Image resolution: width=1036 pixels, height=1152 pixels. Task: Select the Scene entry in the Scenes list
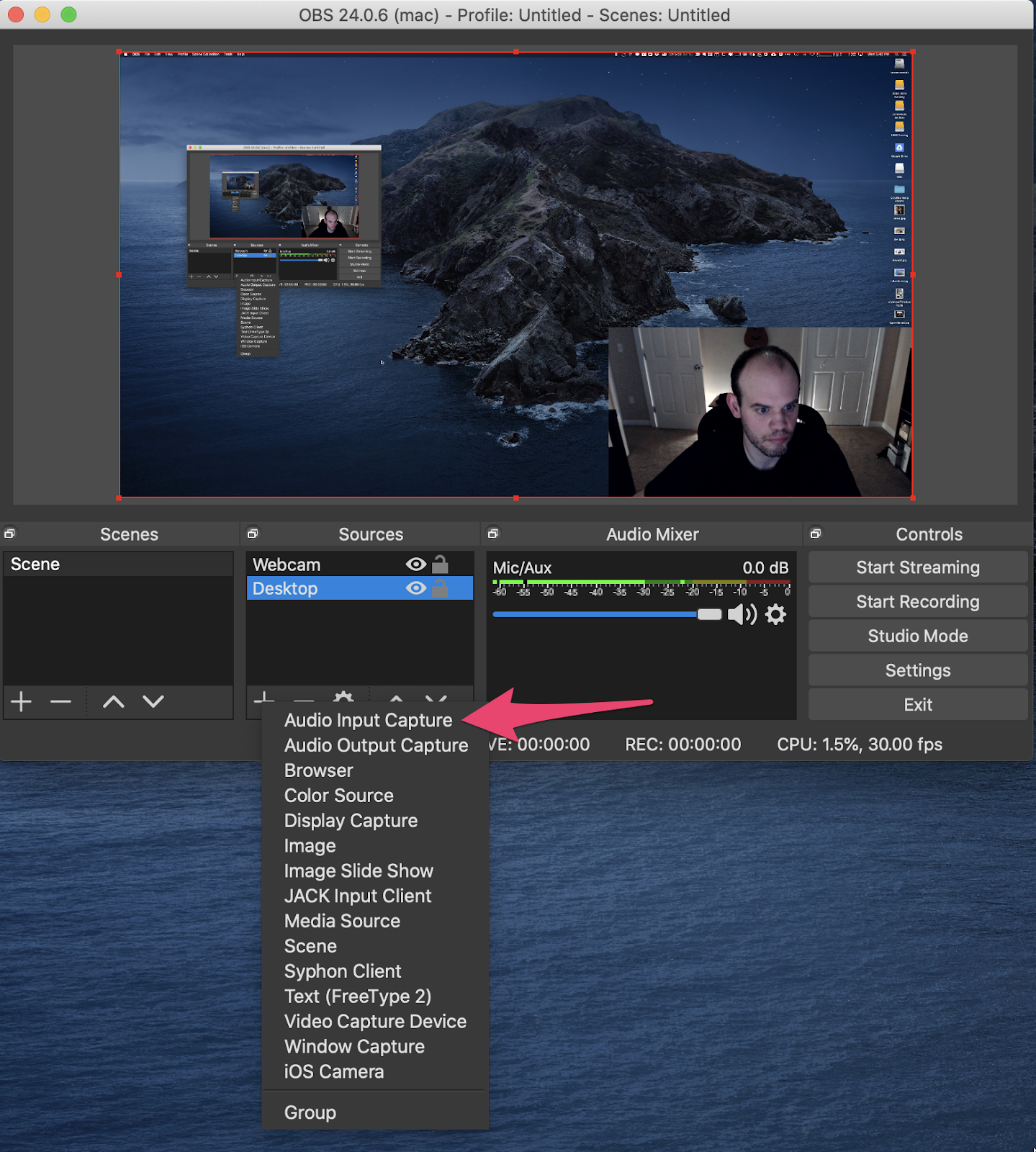(x=118, y=564)
